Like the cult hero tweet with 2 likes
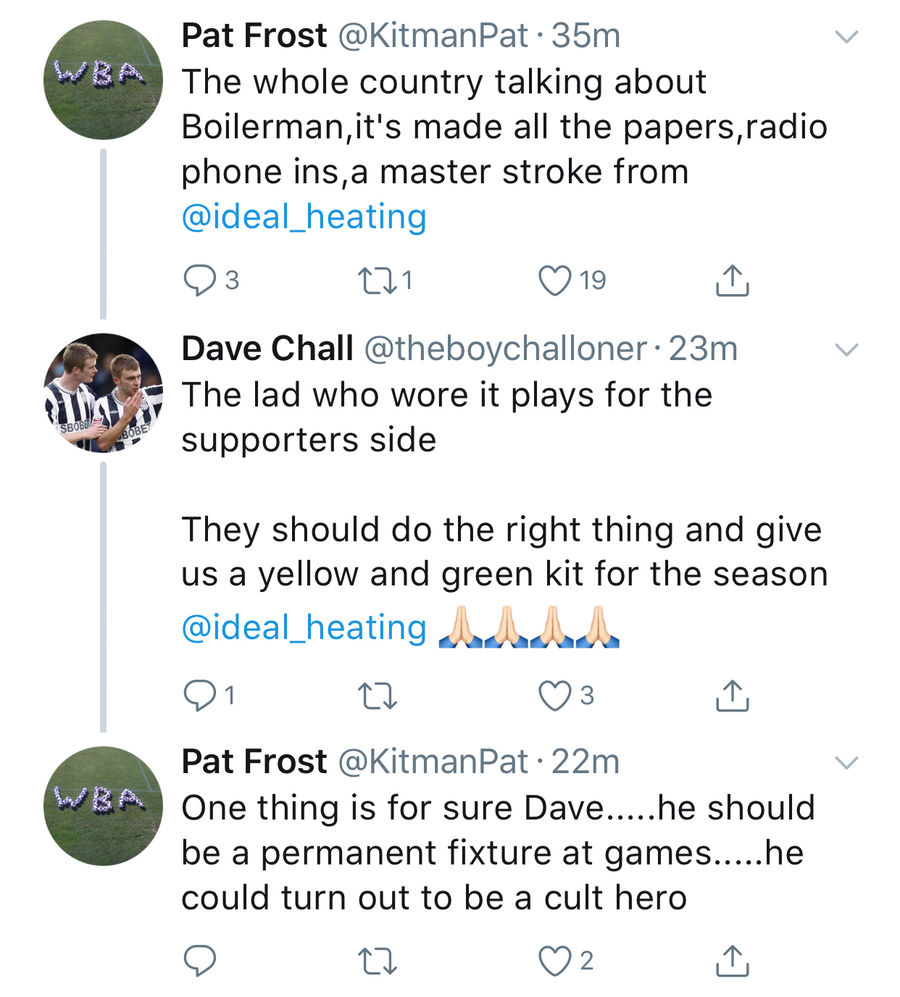This screenshot has width=900, height=997. (x=556, y=961)
